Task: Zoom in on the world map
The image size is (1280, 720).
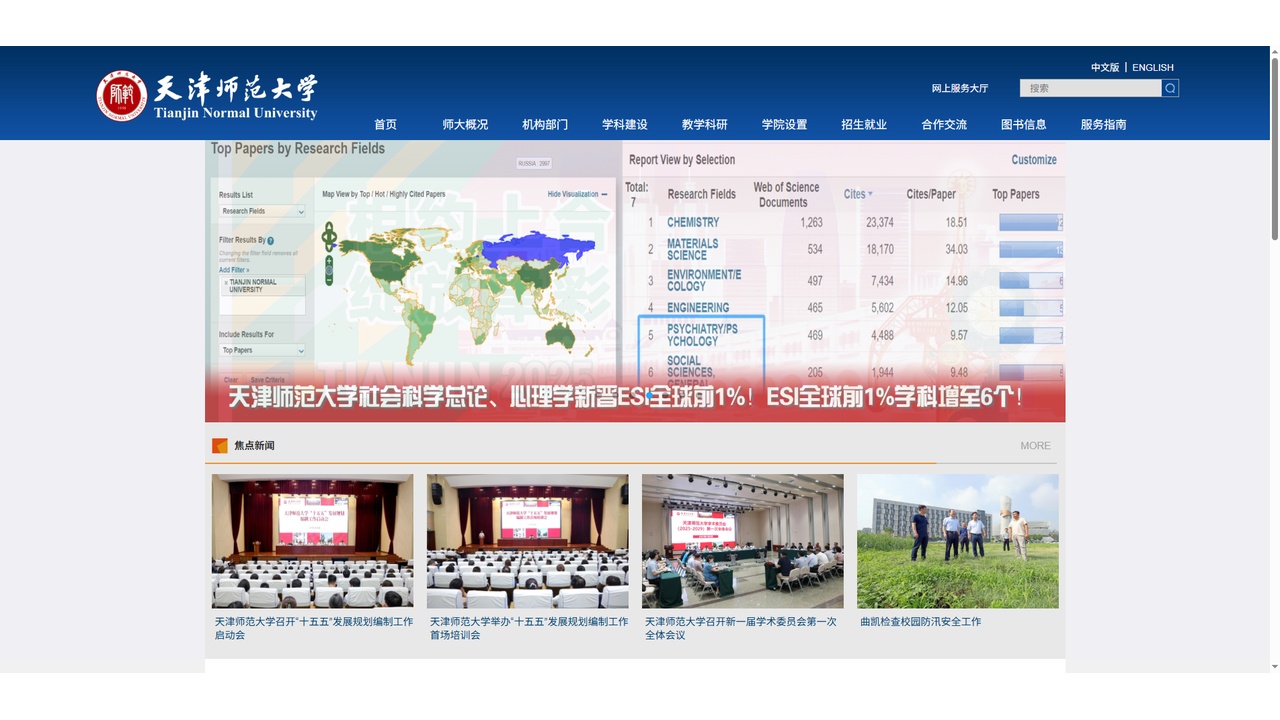Action: tap(329, 261)
